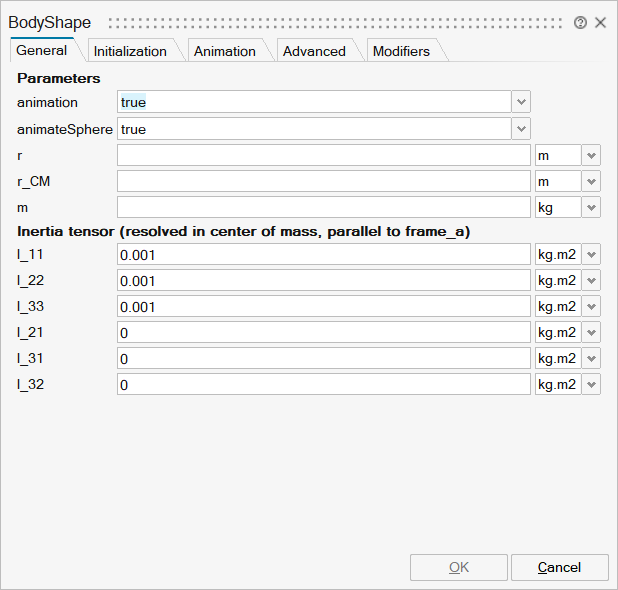Viewport: 618px width, 590px height.
Task: Switch to the Initialization tab
Action: tap(129, 51)
